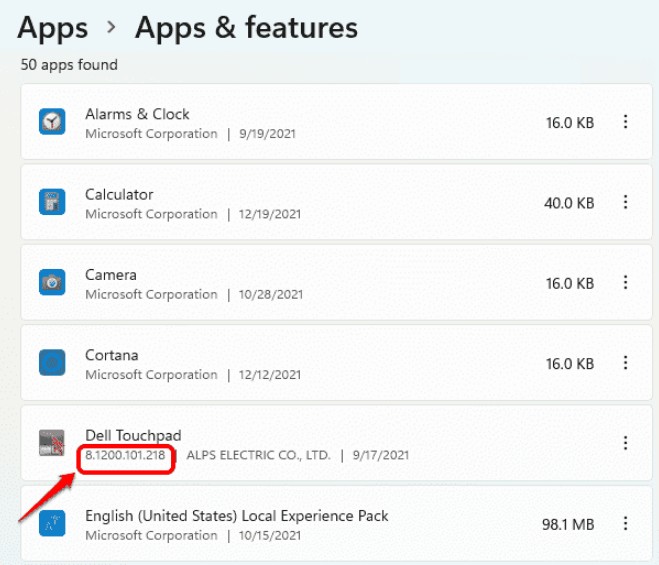Click the Alarms & Clock app icon

[x=52, y=121]
